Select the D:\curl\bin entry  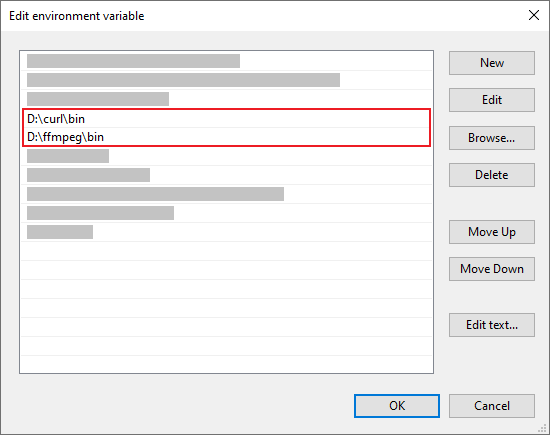[226, 119]
